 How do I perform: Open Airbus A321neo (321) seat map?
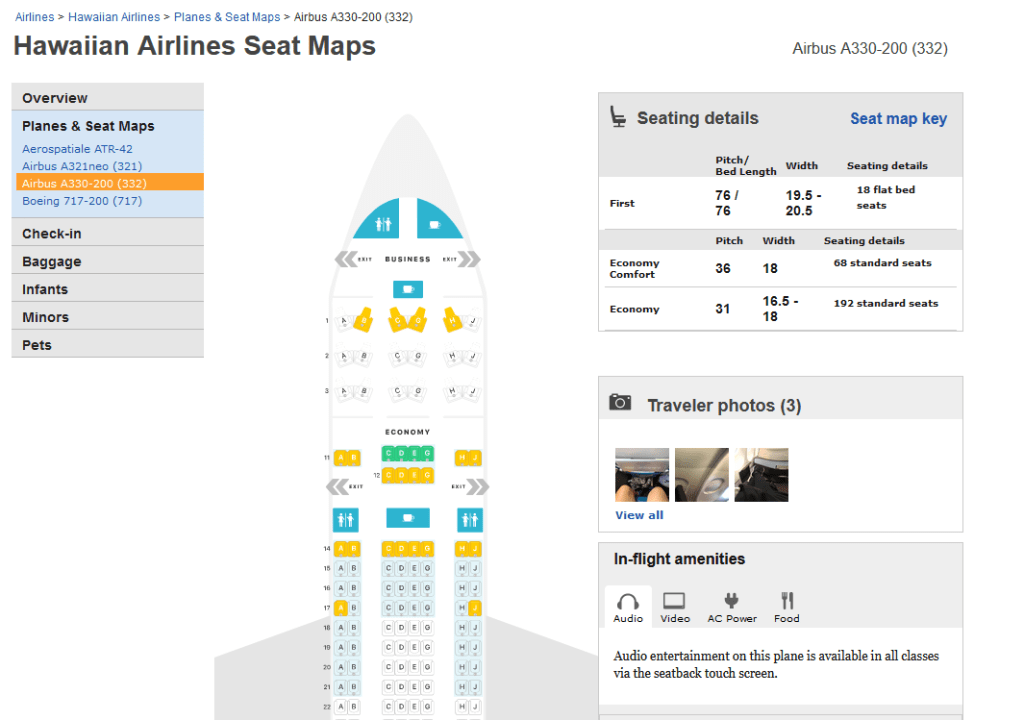coord(82,166)
